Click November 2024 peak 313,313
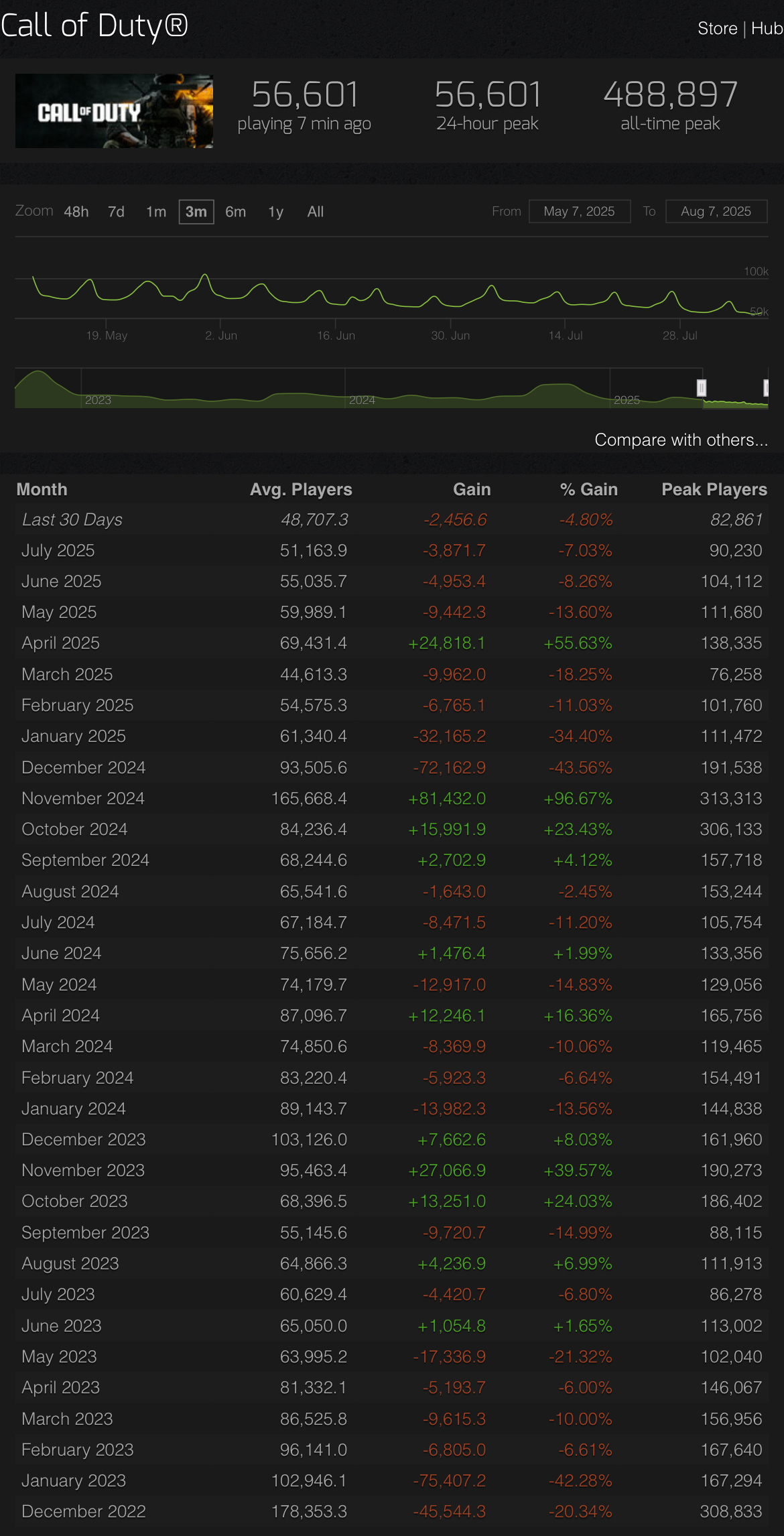This screenshot has width=784, height=1536. 732,798
